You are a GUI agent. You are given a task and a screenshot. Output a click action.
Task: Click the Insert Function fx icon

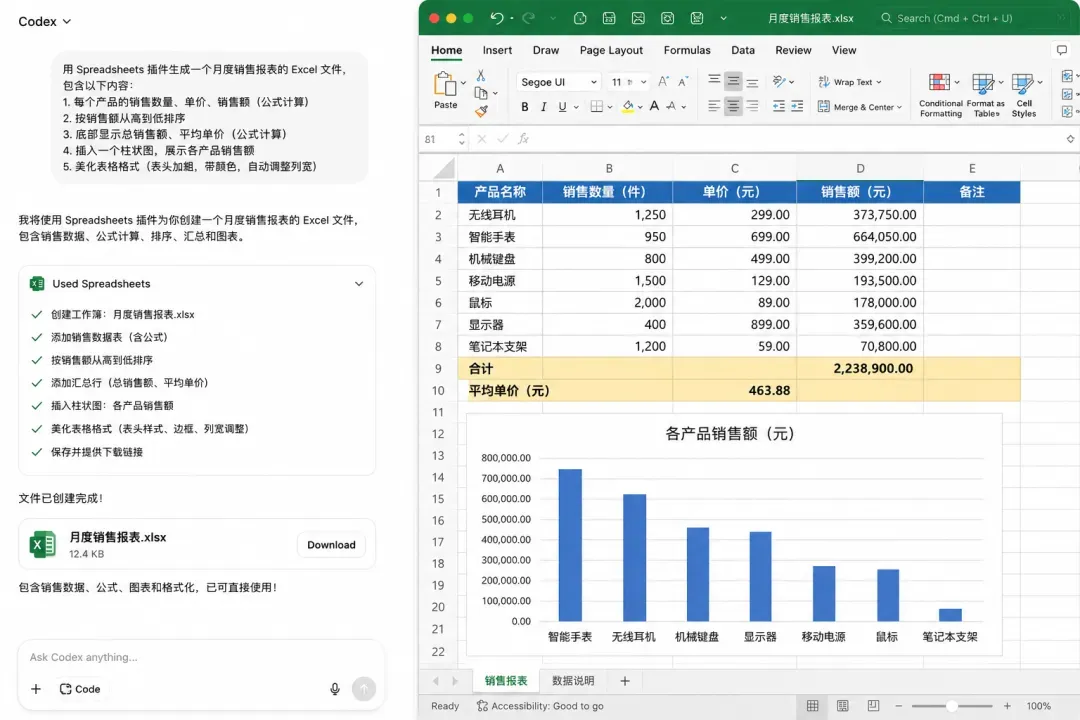(x=523, y=138)
